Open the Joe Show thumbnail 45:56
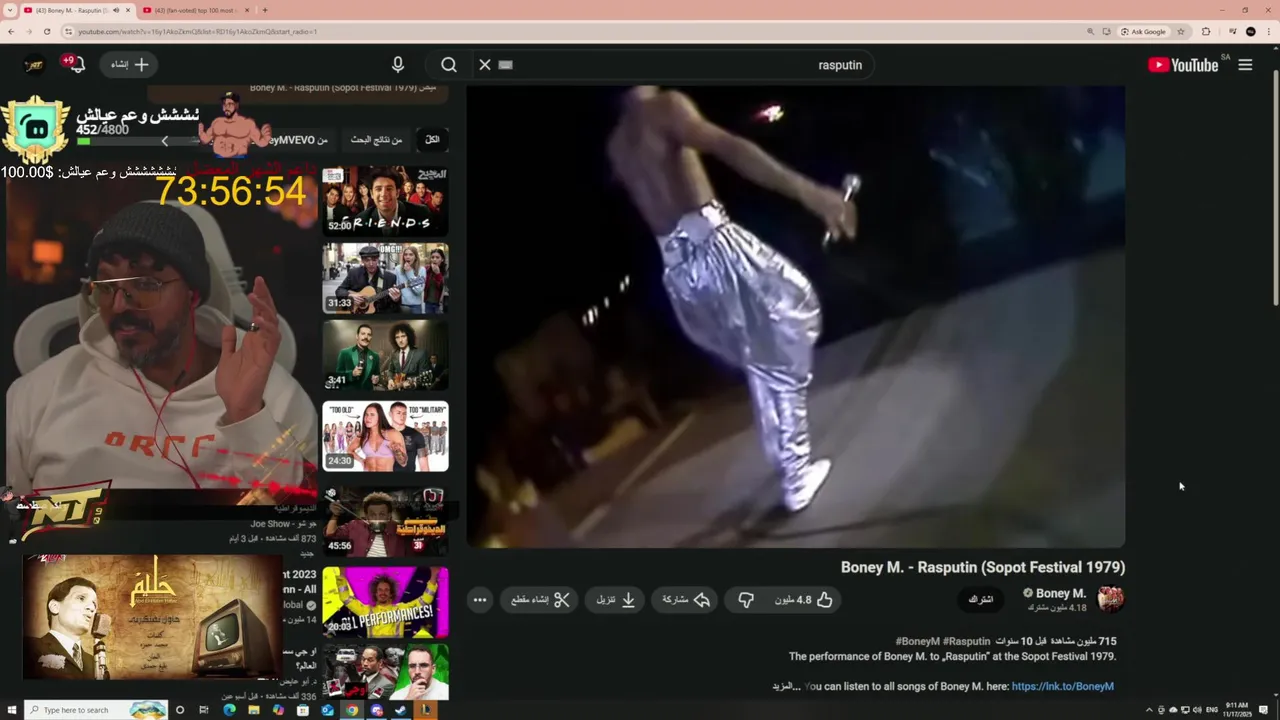This screenshot has width=1280, height=720. [385, 521]
